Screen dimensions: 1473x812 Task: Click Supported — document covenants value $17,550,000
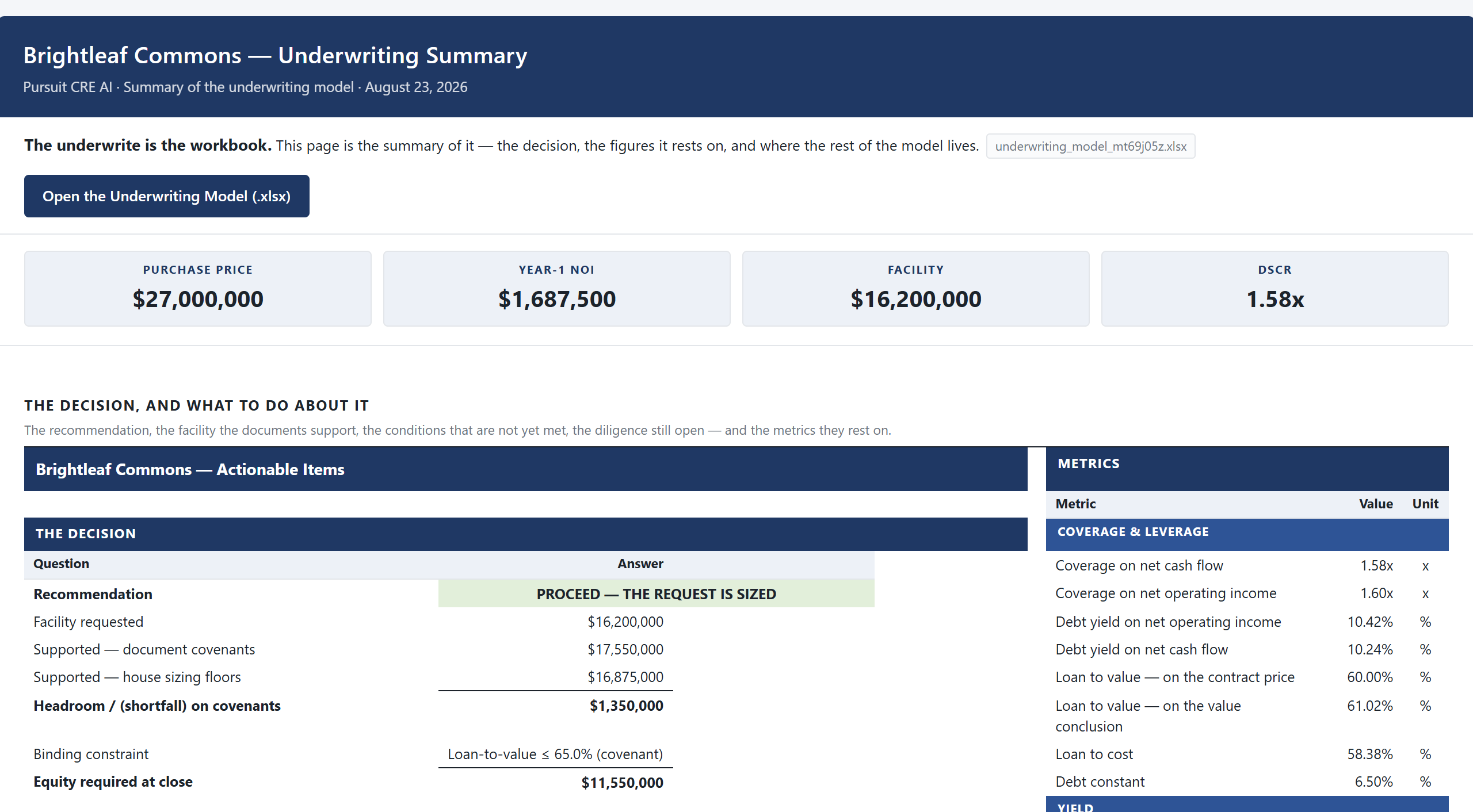click(625, 649)
